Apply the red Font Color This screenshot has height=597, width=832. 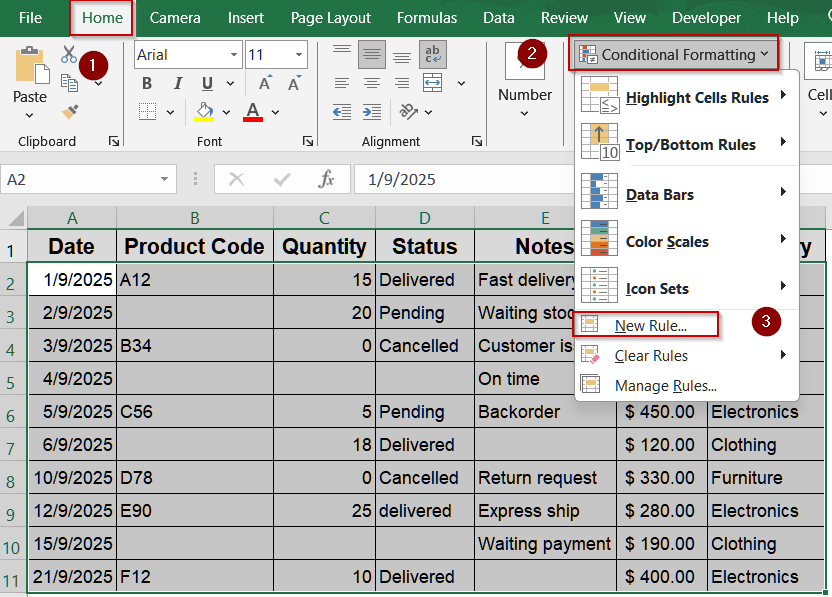(x=253, y=112)
